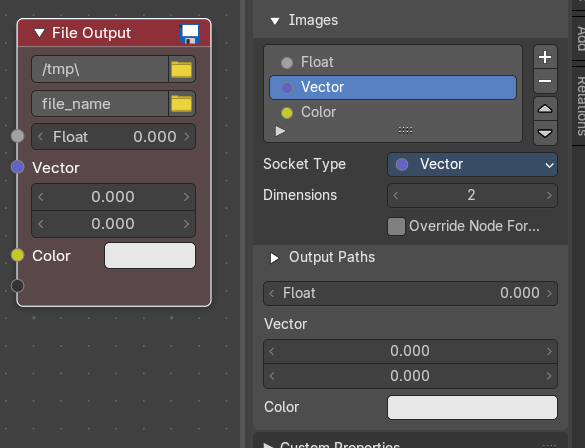Click the Dimensions value field showing 2
585x448 pixels.
pos(472,195)
